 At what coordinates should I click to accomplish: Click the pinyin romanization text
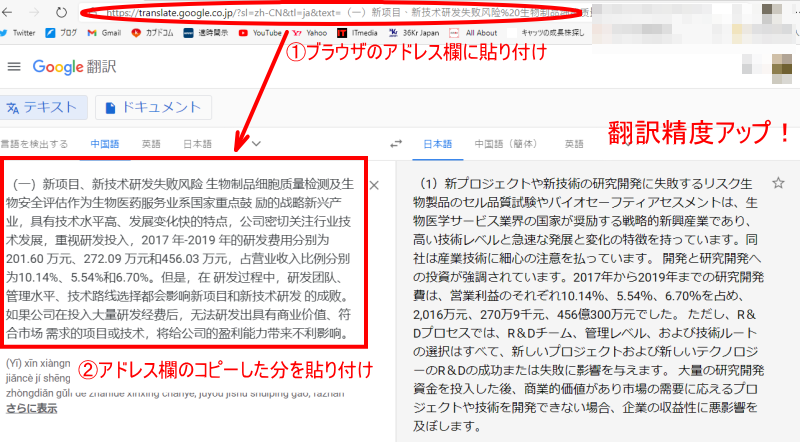[x=175, y=378]
